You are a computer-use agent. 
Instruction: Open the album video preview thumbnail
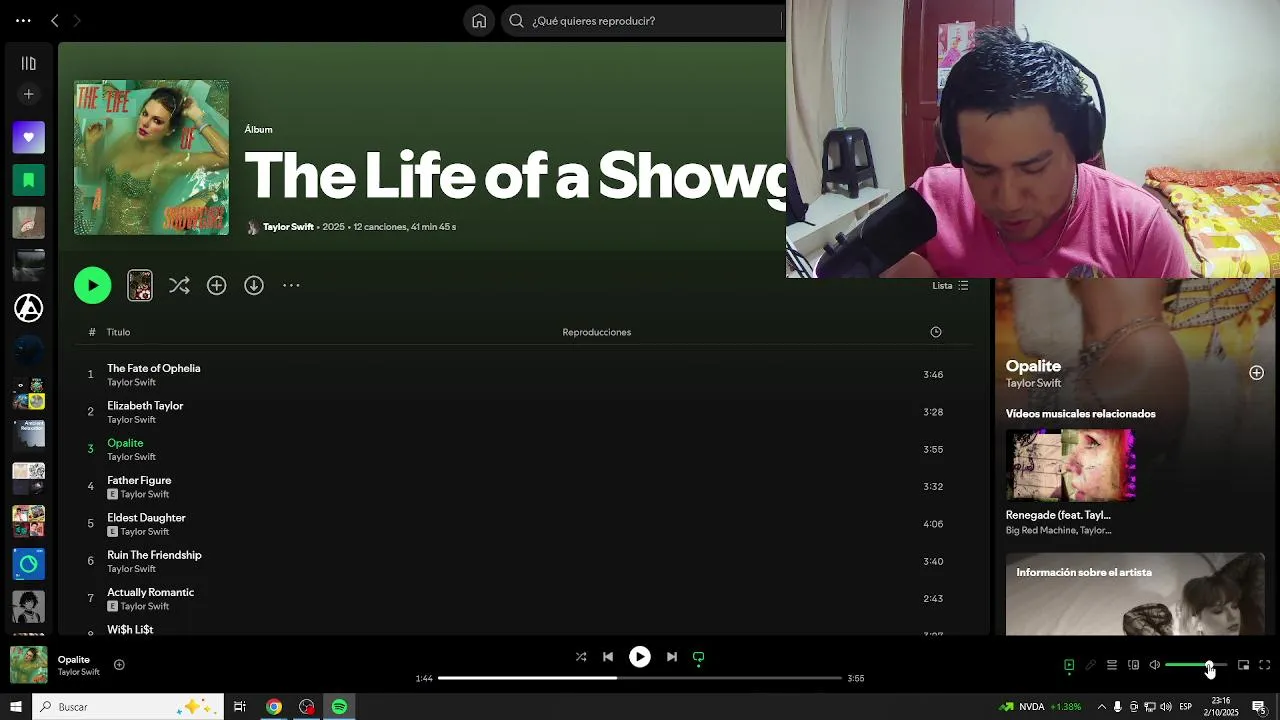tap(140, 285)
